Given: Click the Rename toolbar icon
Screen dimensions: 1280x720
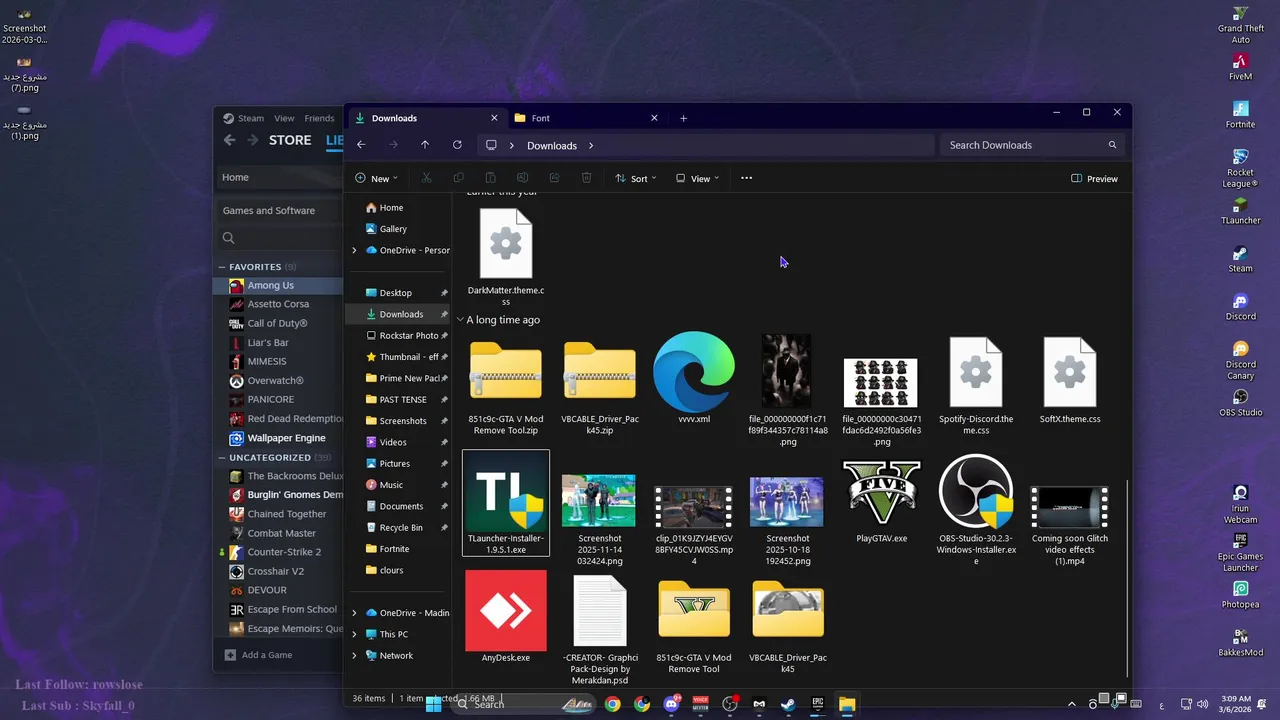Looking at the screenshot, I should 522,178.
